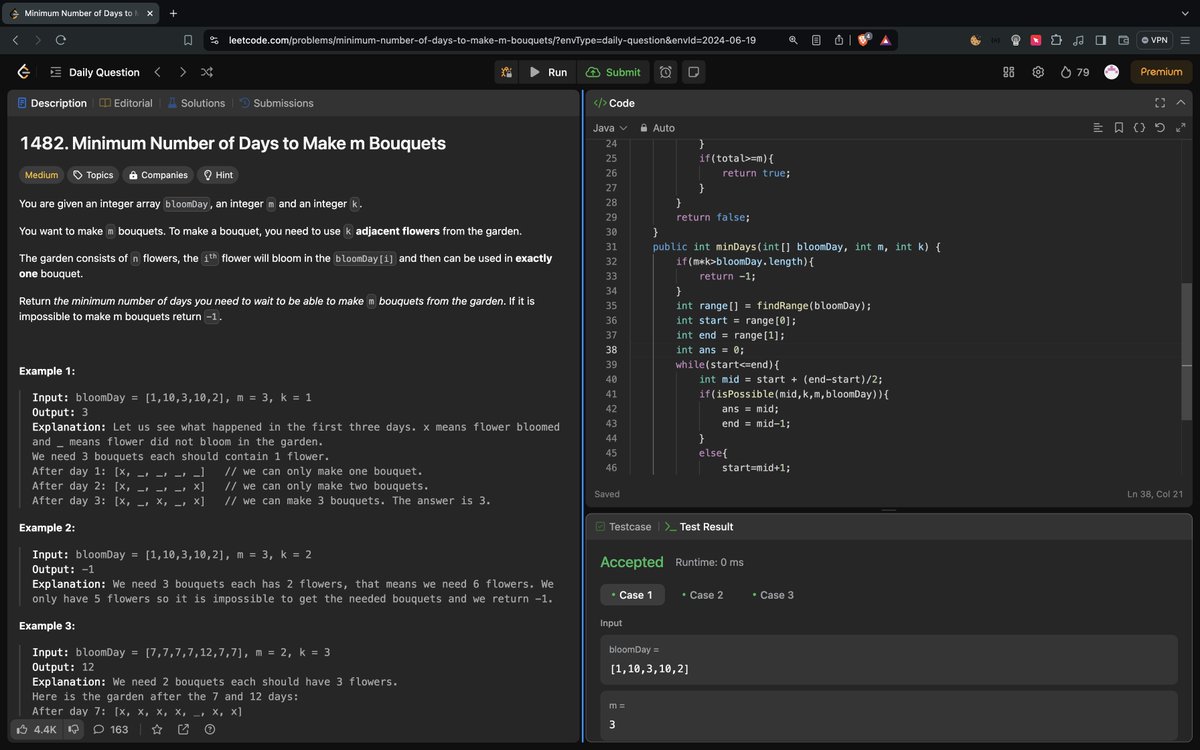This screenshot has width=1200, height=750.
Task: Go to the next question arrow
Action: pyautogui.click(x=182, y=72)
